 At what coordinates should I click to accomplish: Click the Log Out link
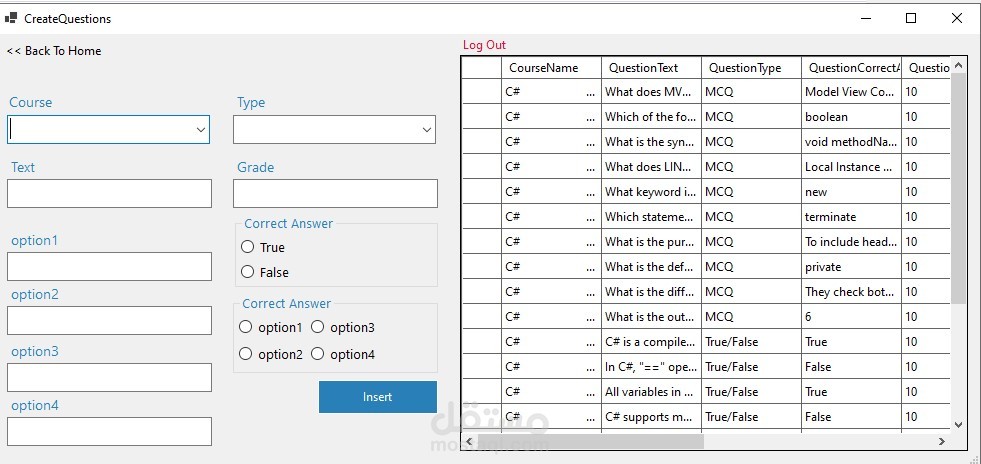(485, 45)
